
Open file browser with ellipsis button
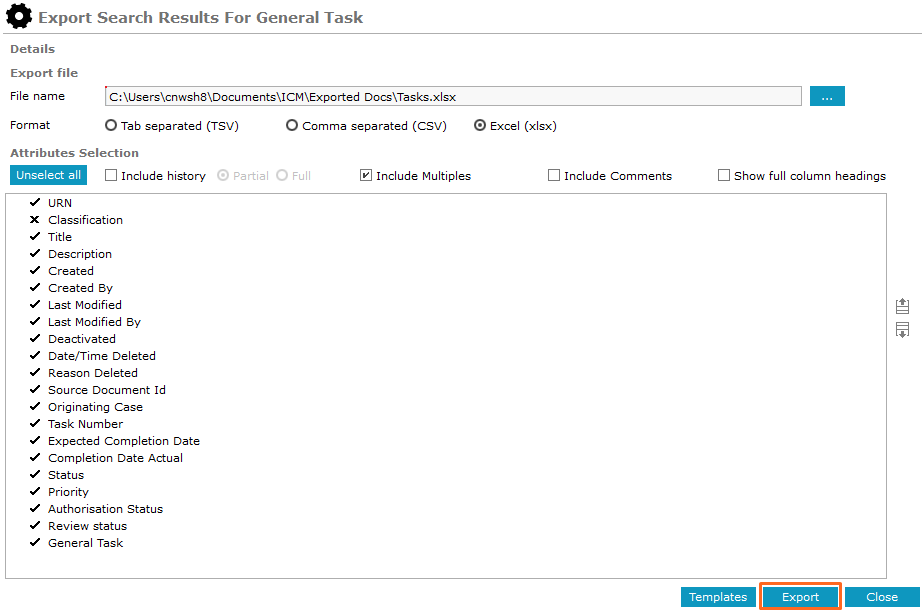click(827, 96)
